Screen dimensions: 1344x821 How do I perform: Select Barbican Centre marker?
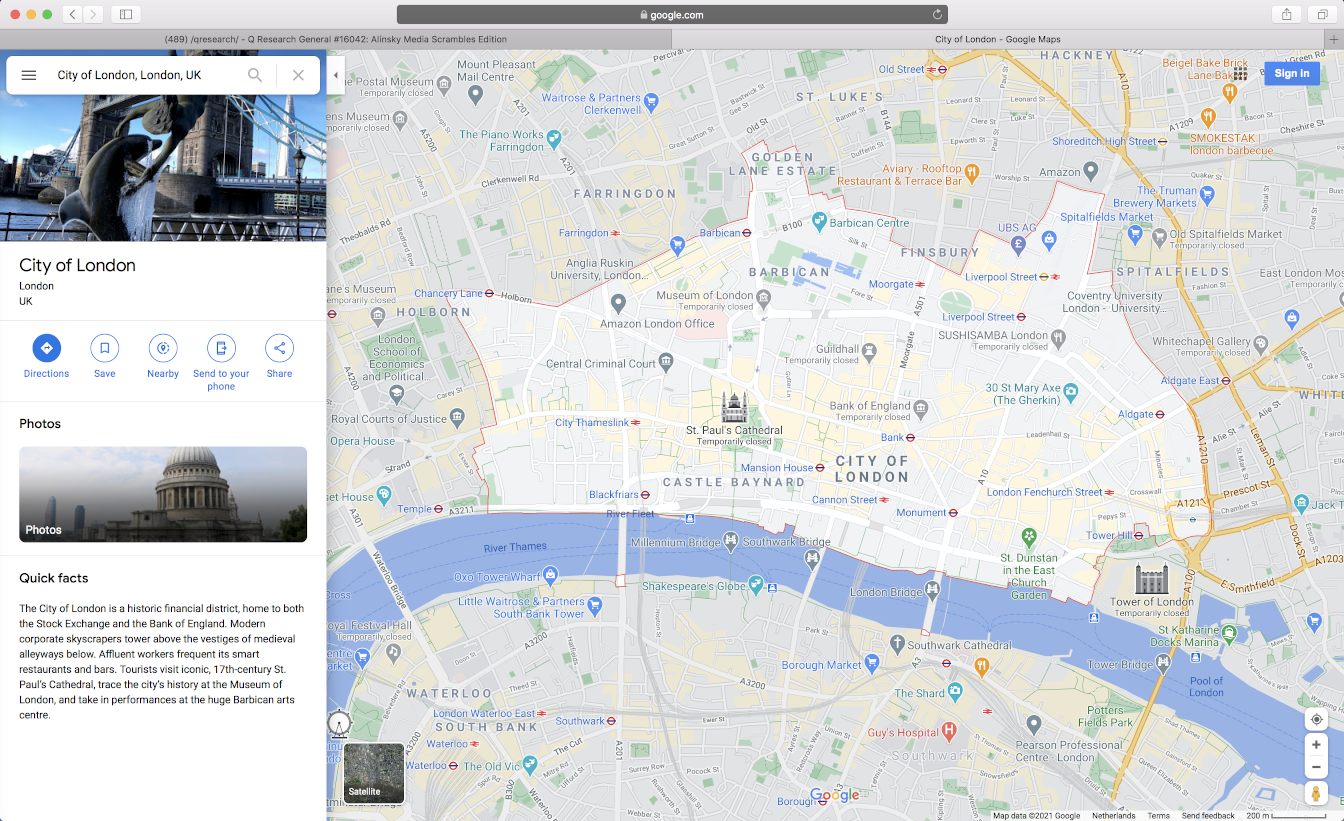(x=820, y=219)
